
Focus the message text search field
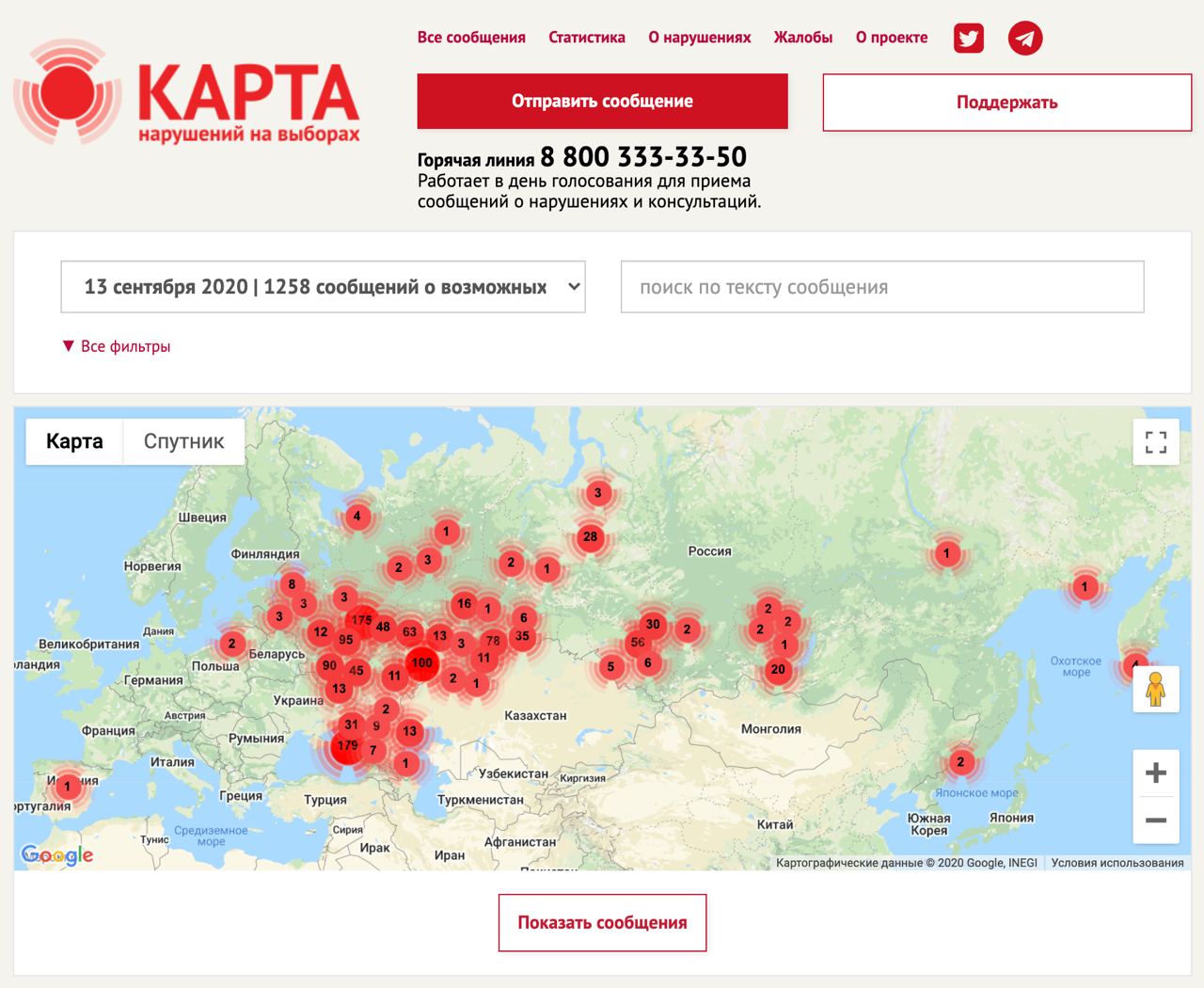tap(882, 287)
